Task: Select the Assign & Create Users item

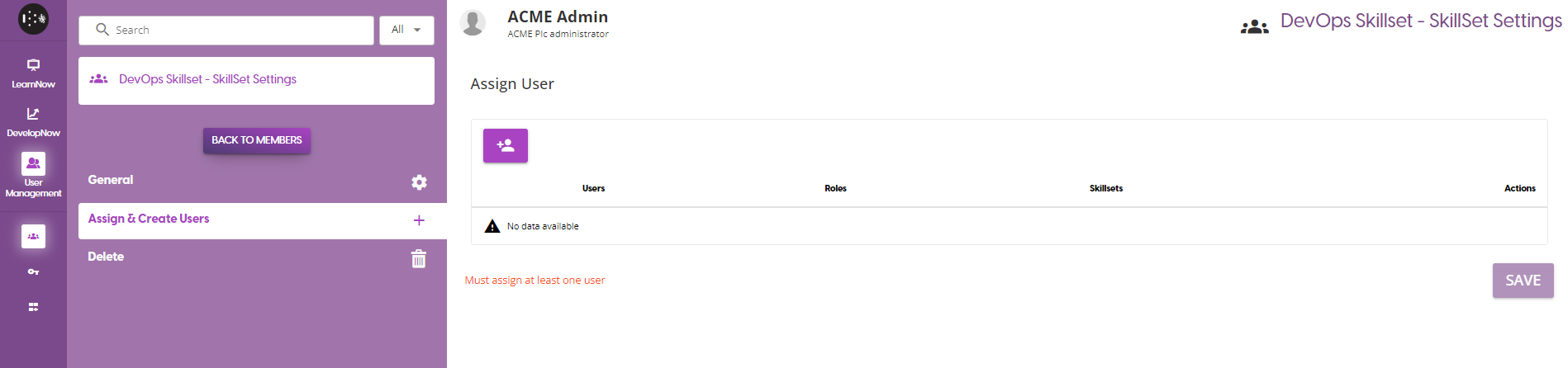Action: click(149, 219)
